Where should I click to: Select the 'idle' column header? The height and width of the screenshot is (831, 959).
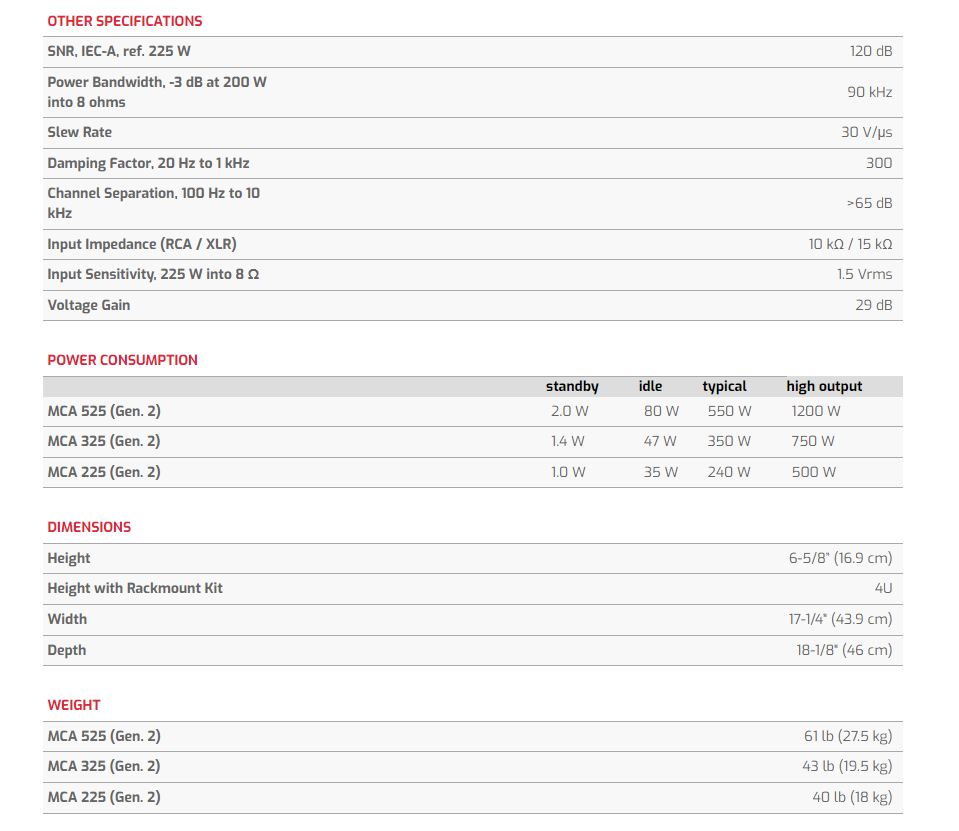pyautogui.click(x=650, y=386)
